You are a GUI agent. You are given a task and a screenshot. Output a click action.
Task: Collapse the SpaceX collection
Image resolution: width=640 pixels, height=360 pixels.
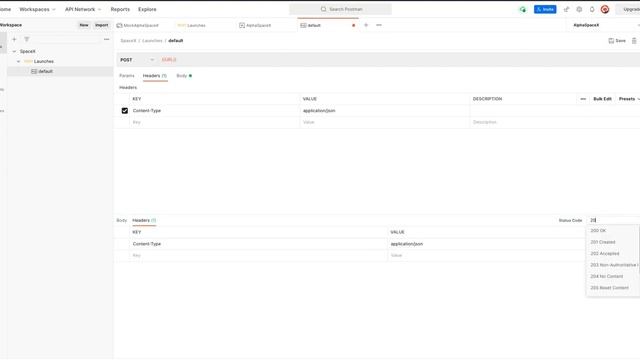[x=14, y=51]
